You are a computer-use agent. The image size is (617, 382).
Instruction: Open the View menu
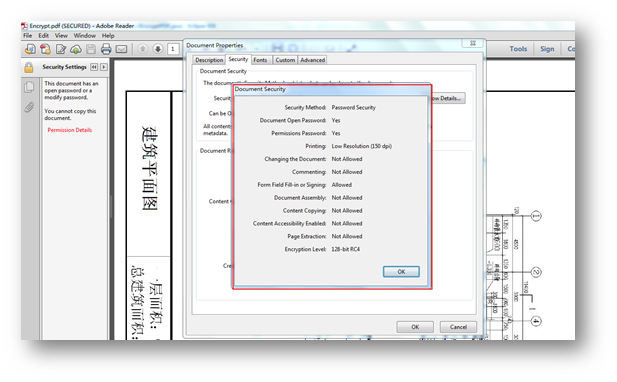pos(61,36)
